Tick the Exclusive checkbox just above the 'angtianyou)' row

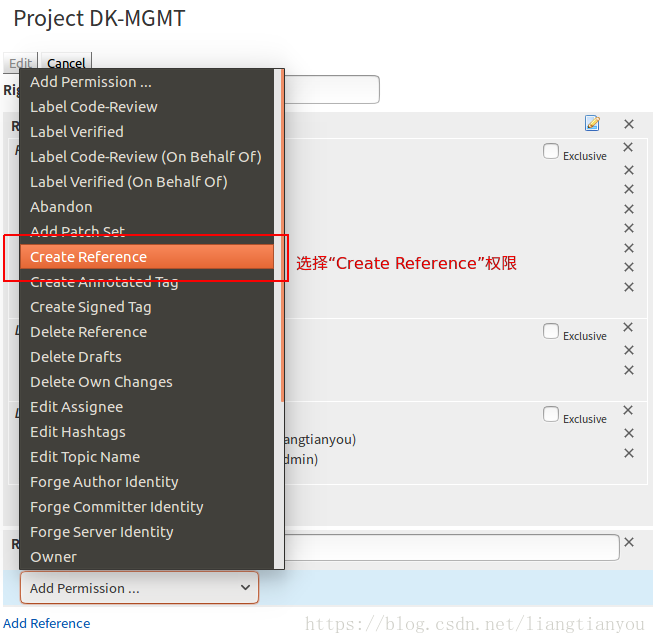pos(551,414)
